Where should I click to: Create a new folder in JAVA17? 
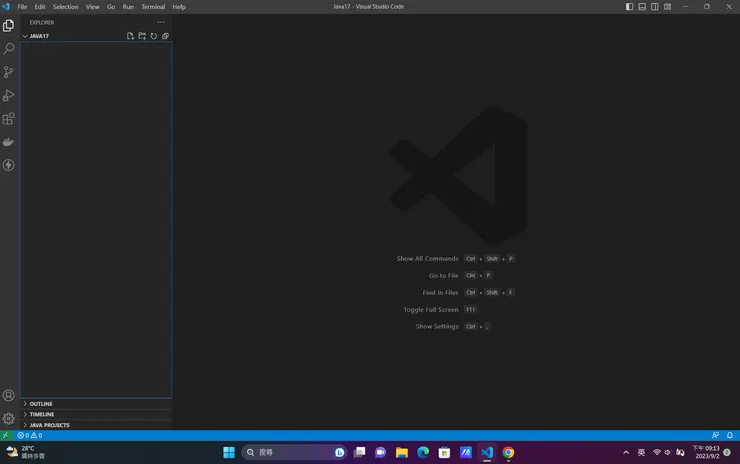tap(142, 36)
